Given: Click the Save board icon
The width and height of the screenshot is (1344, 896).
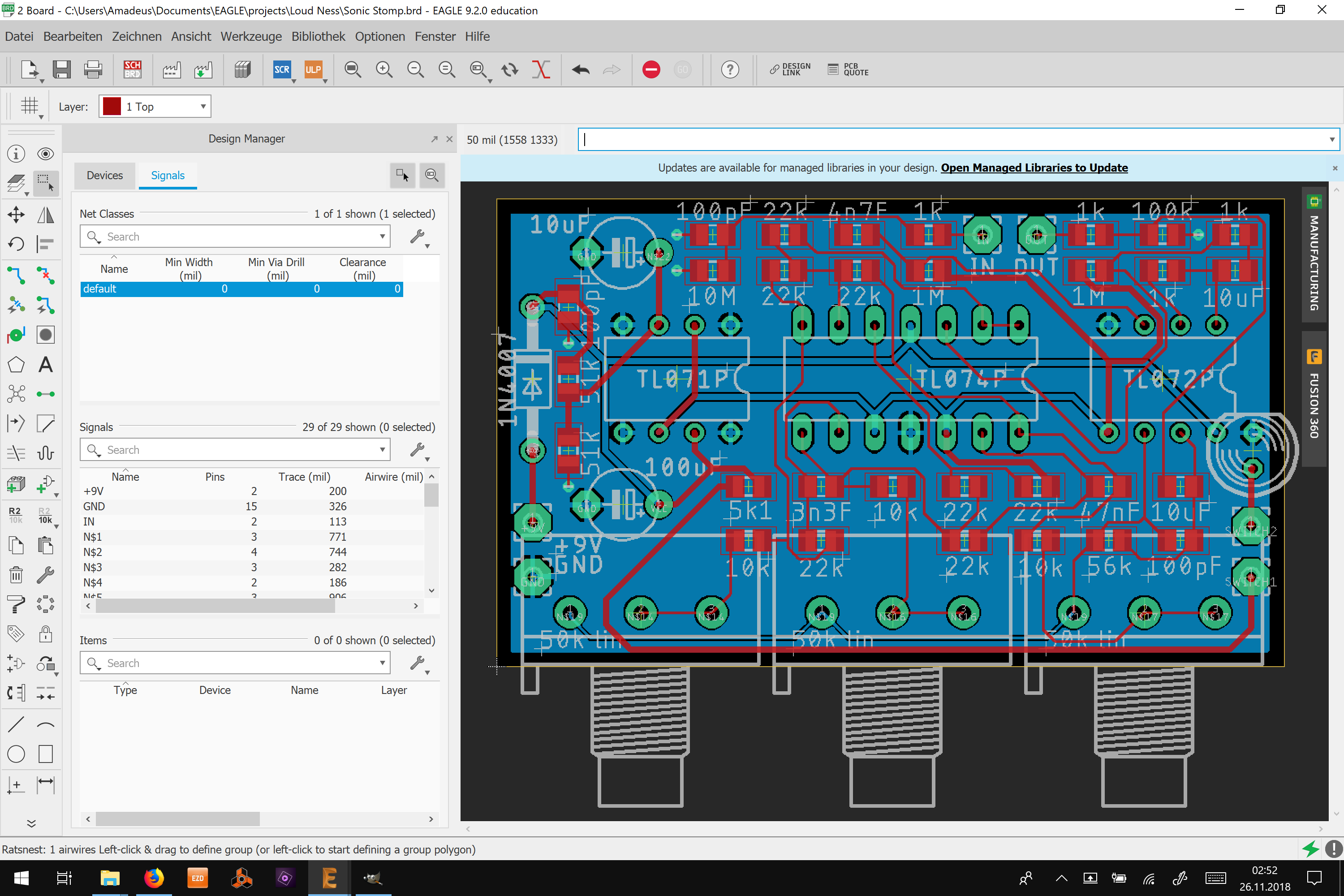Looking at the screenshot, I should click(61, 70).
